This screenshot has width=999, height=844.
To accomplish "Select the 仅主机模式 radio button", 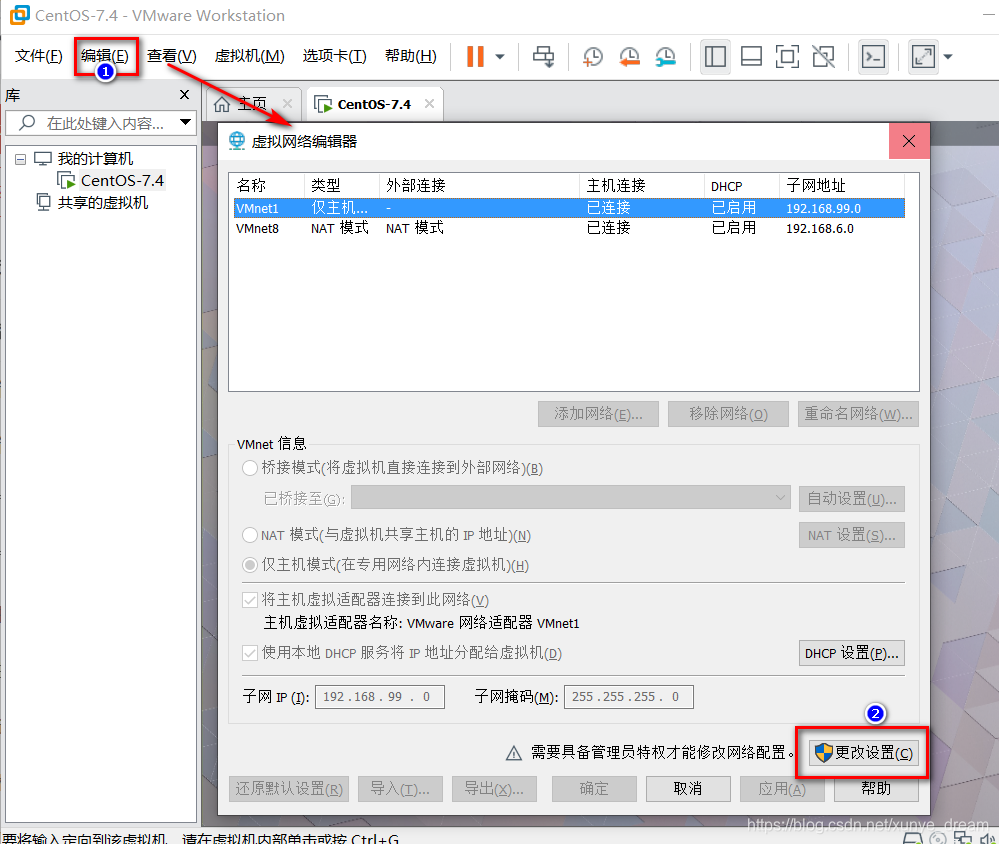I will coord(250,565).
